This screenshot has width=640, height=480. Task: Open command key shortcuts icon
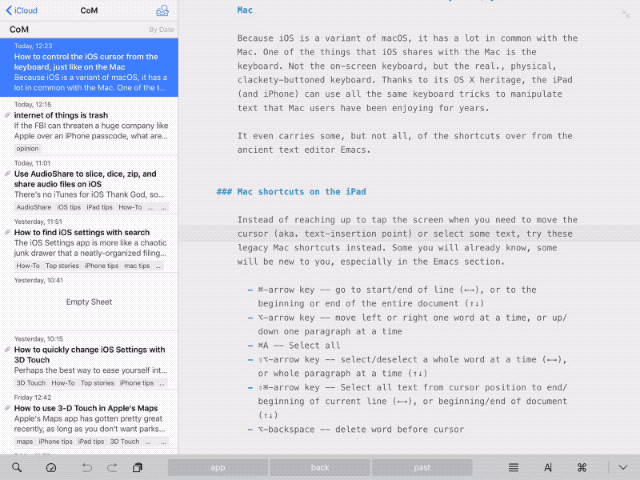point(582,467)
